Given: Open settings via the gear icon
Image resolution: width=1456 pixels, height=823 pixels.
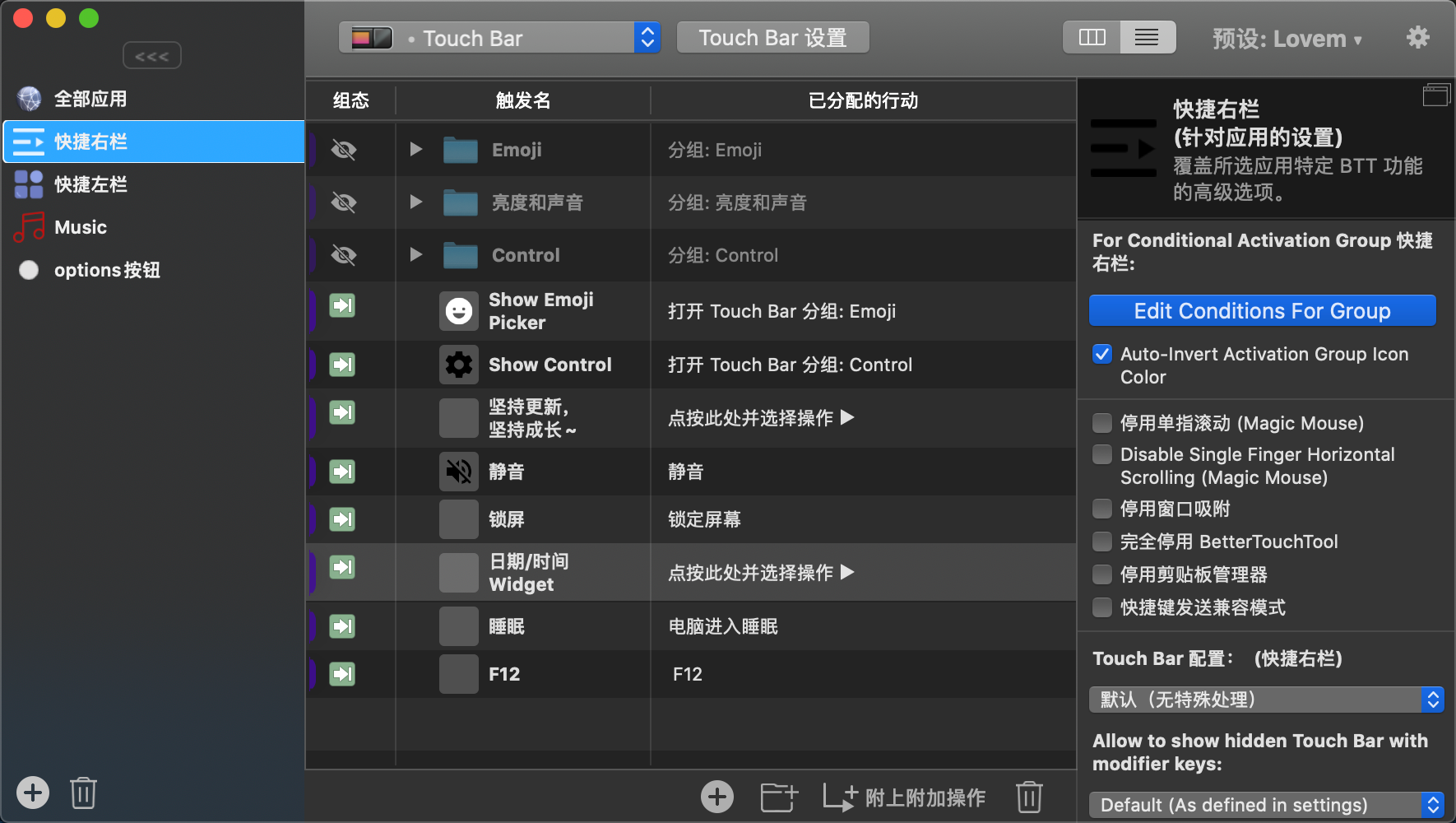Looking at the screenshot, I should pyautogui.click(x=1418, y=37).
